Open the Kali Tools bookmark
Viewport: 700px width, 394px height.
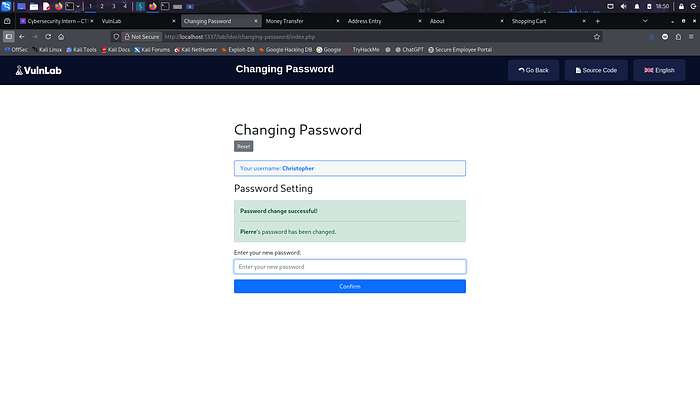pos(81,50)
